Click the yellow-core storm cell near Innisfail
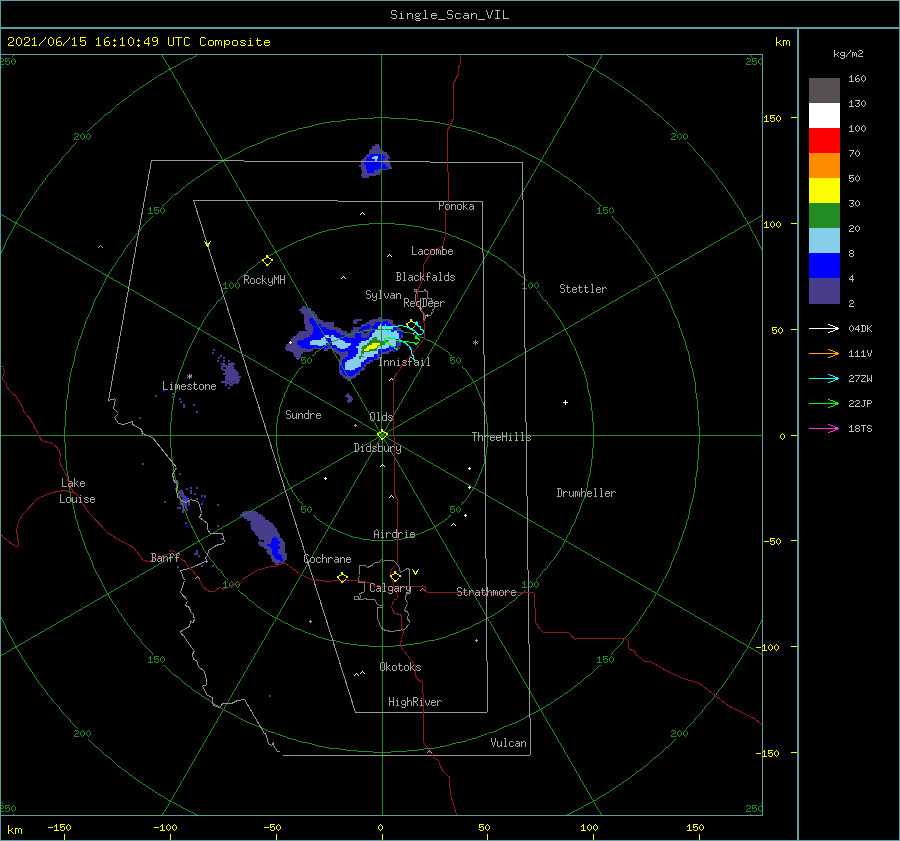This screenshot has width=900, height=841. [374, 347]
